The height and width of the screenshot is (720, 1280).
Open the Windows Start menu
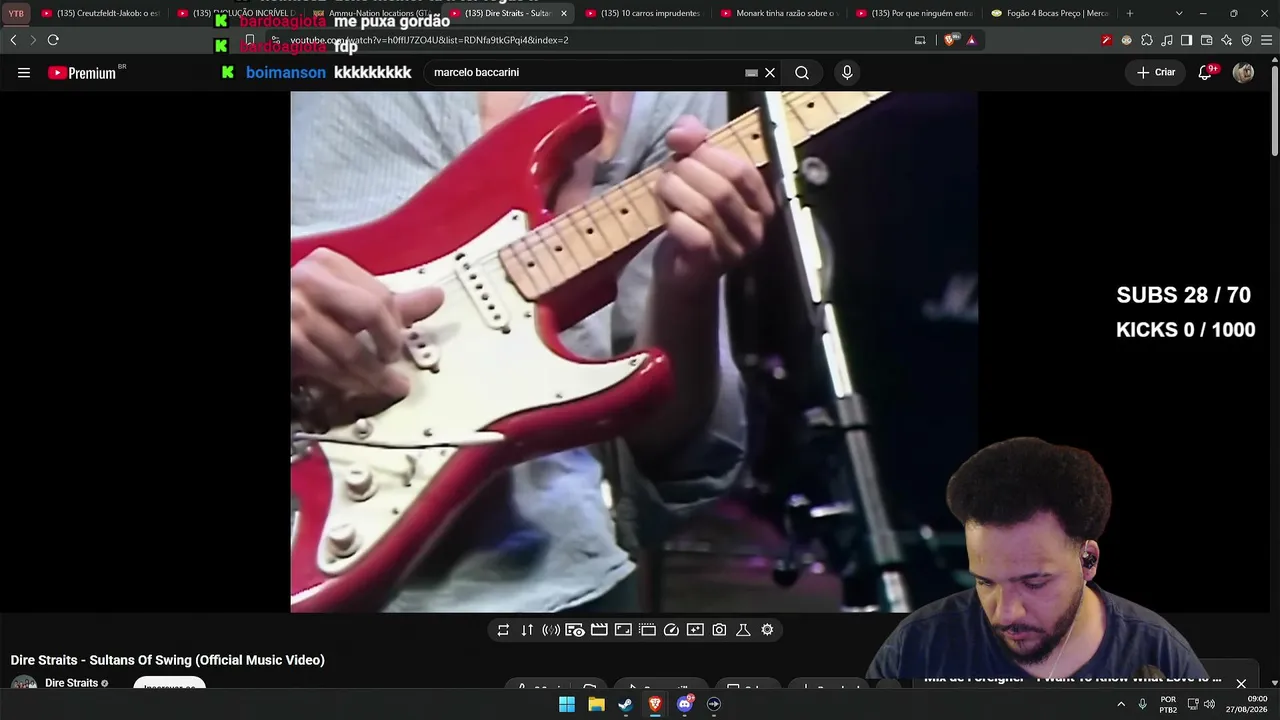click(567, 704)
